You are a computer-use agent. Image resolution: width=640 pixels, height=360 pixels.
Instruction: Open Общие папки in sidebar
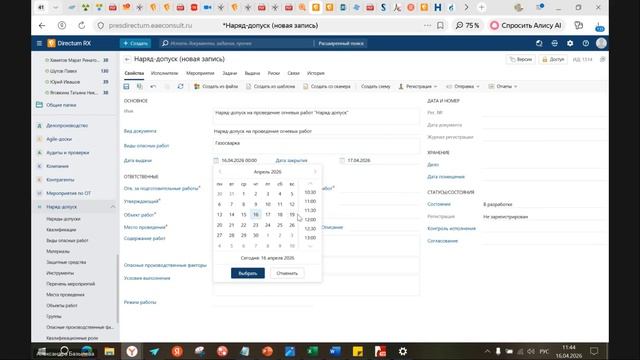(61, 105)
